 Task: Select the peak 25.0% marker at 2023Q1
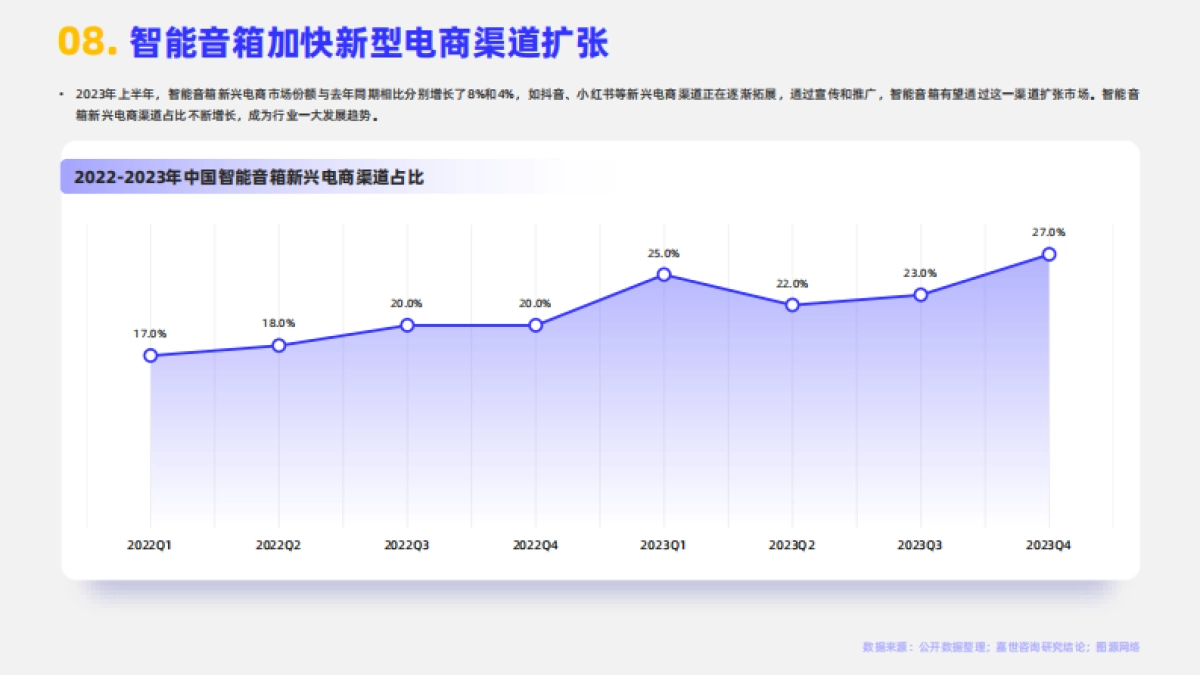pos(663,274)
